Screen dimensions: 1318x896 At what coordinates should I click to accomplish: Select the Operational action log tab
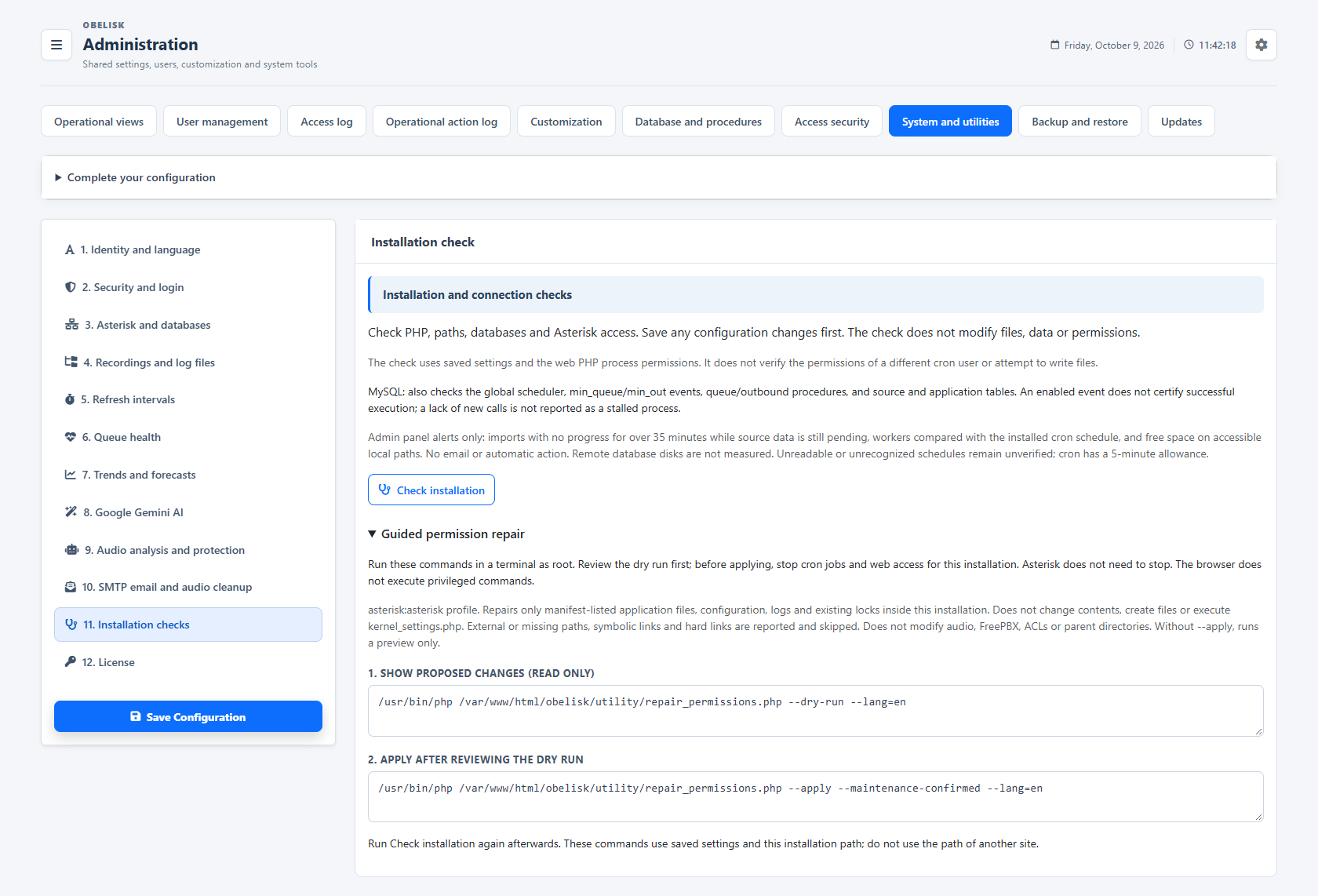coord(442,122)
